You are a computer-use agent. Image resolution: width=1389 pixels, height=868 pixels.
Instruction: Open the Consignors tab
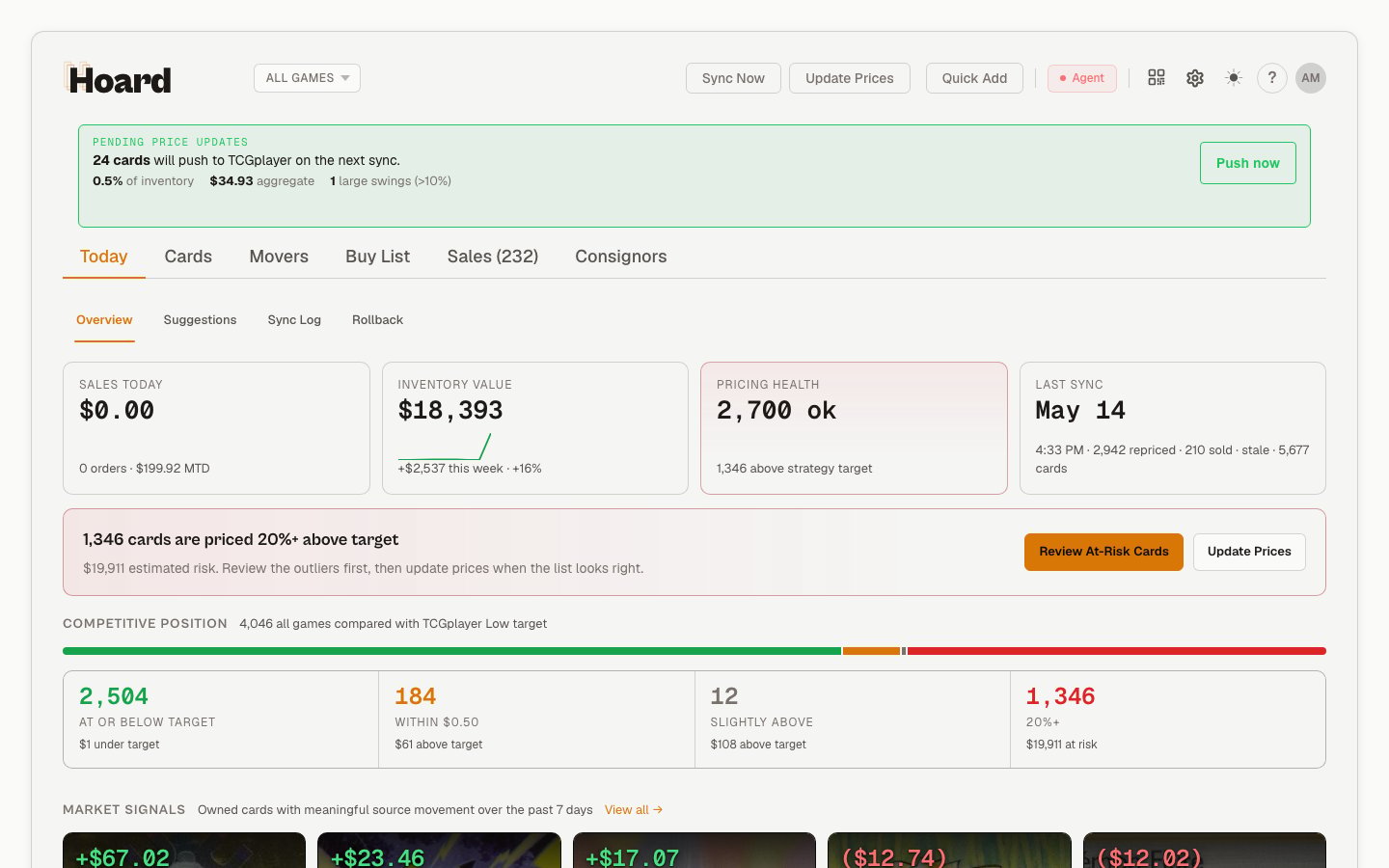click(x=621, y=257)
